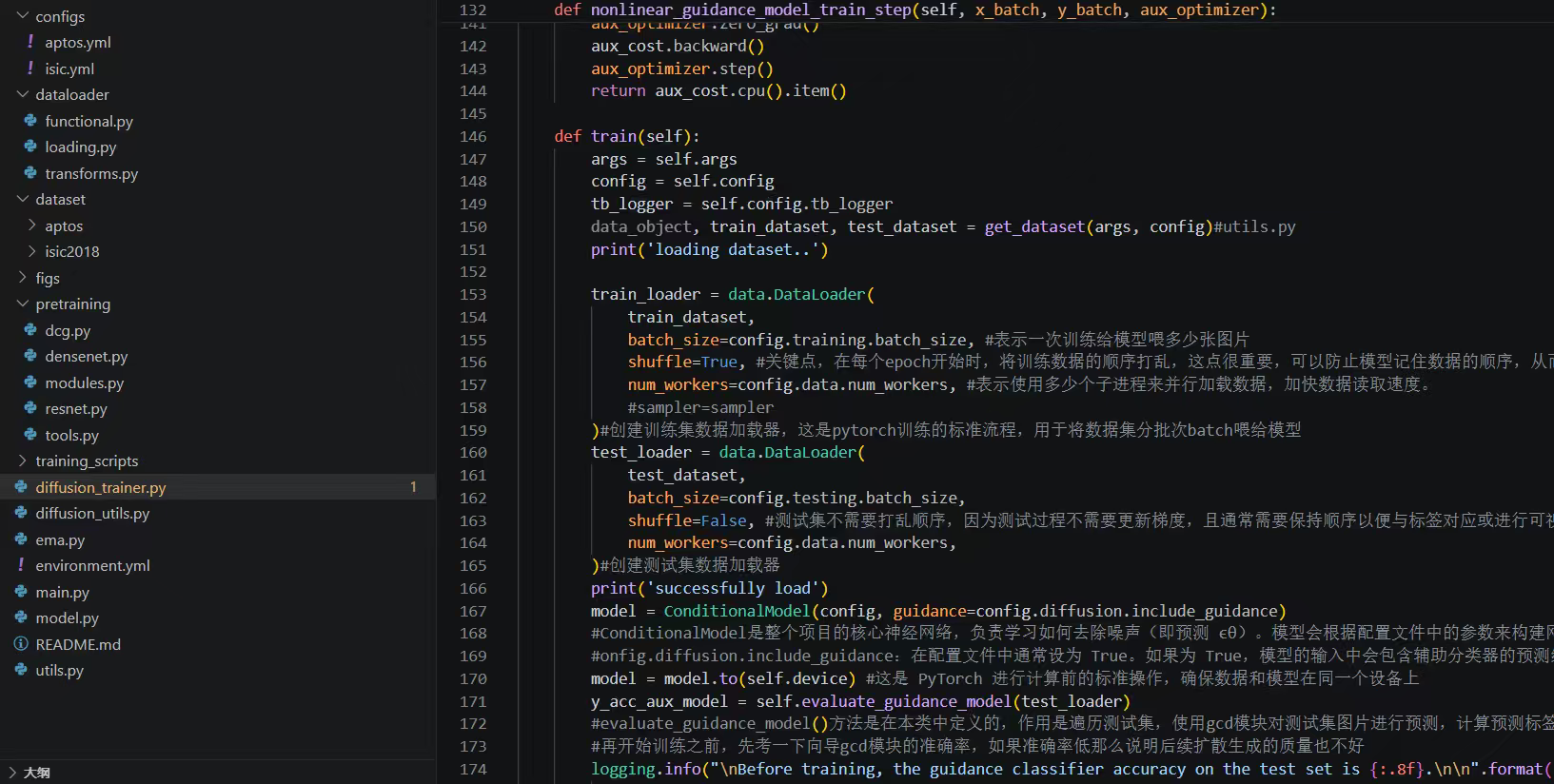Expand the 大纲 outline section
The width and height of the screenshot is (1554, 784).
click(x=12, y=773)
